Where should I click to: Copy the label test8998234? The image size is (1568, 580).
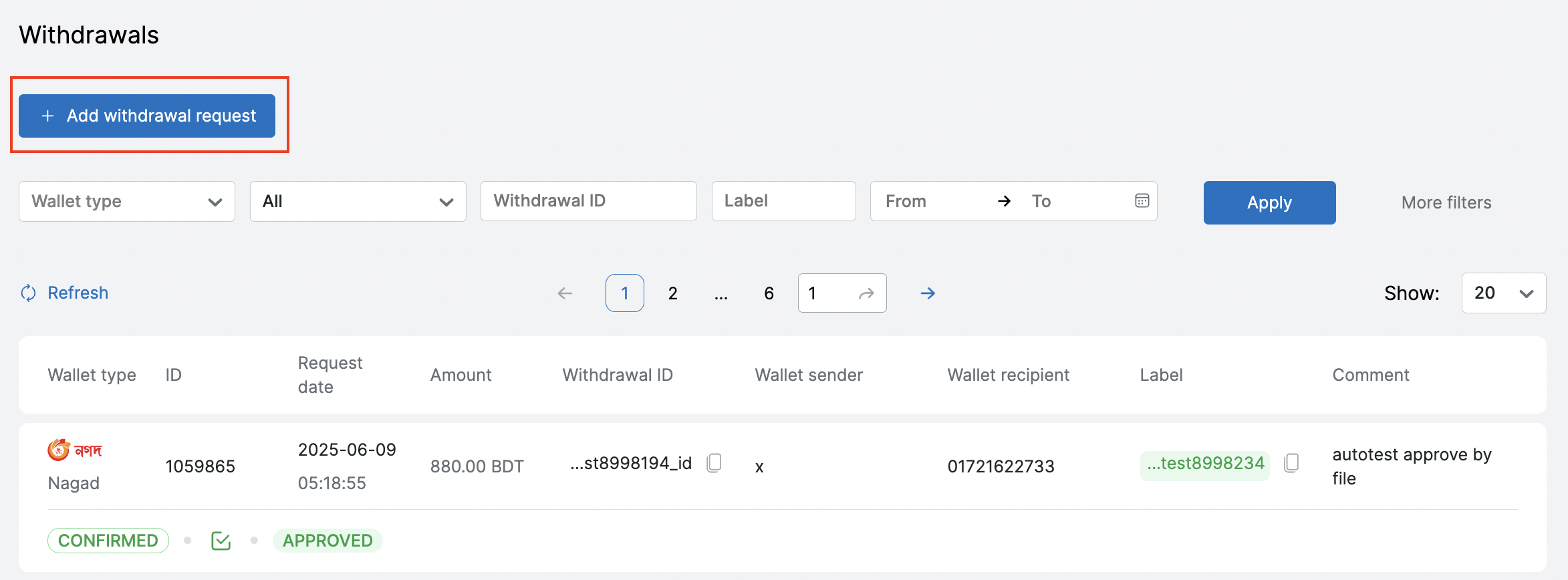pos(1291,462)
